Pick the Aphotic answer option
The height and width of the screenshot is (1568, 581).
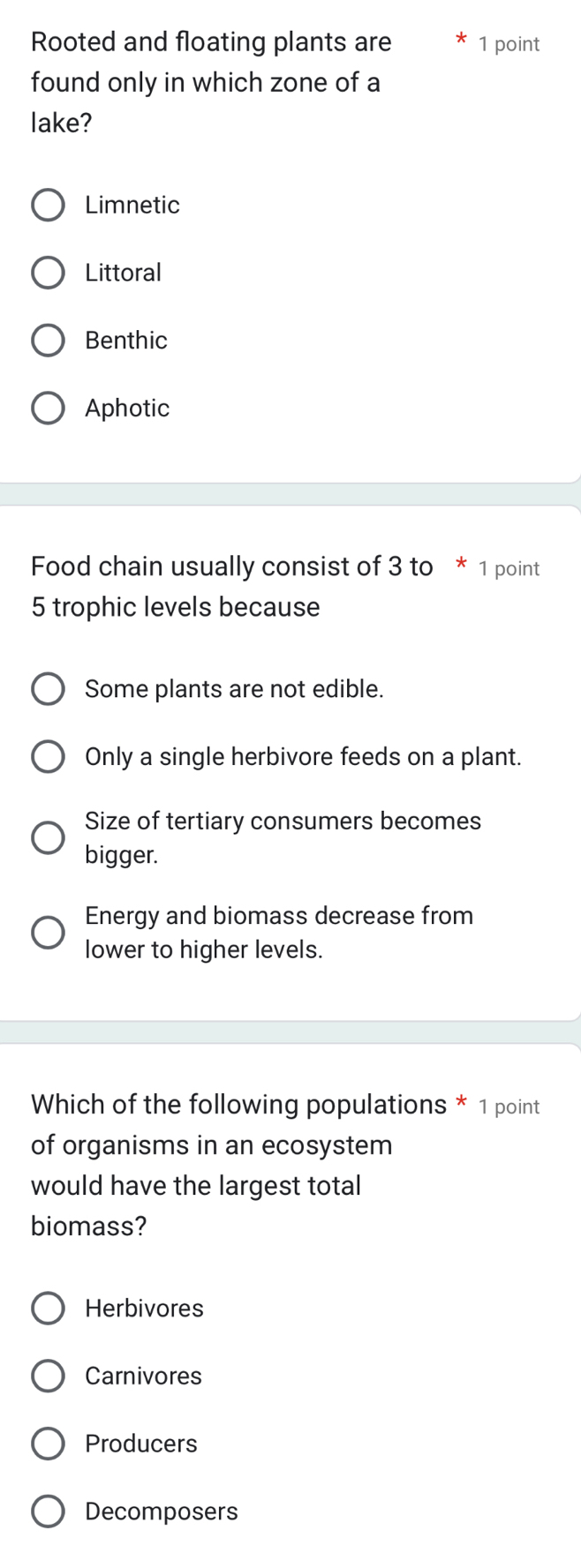pyautogui.click(x=48, y=409)
